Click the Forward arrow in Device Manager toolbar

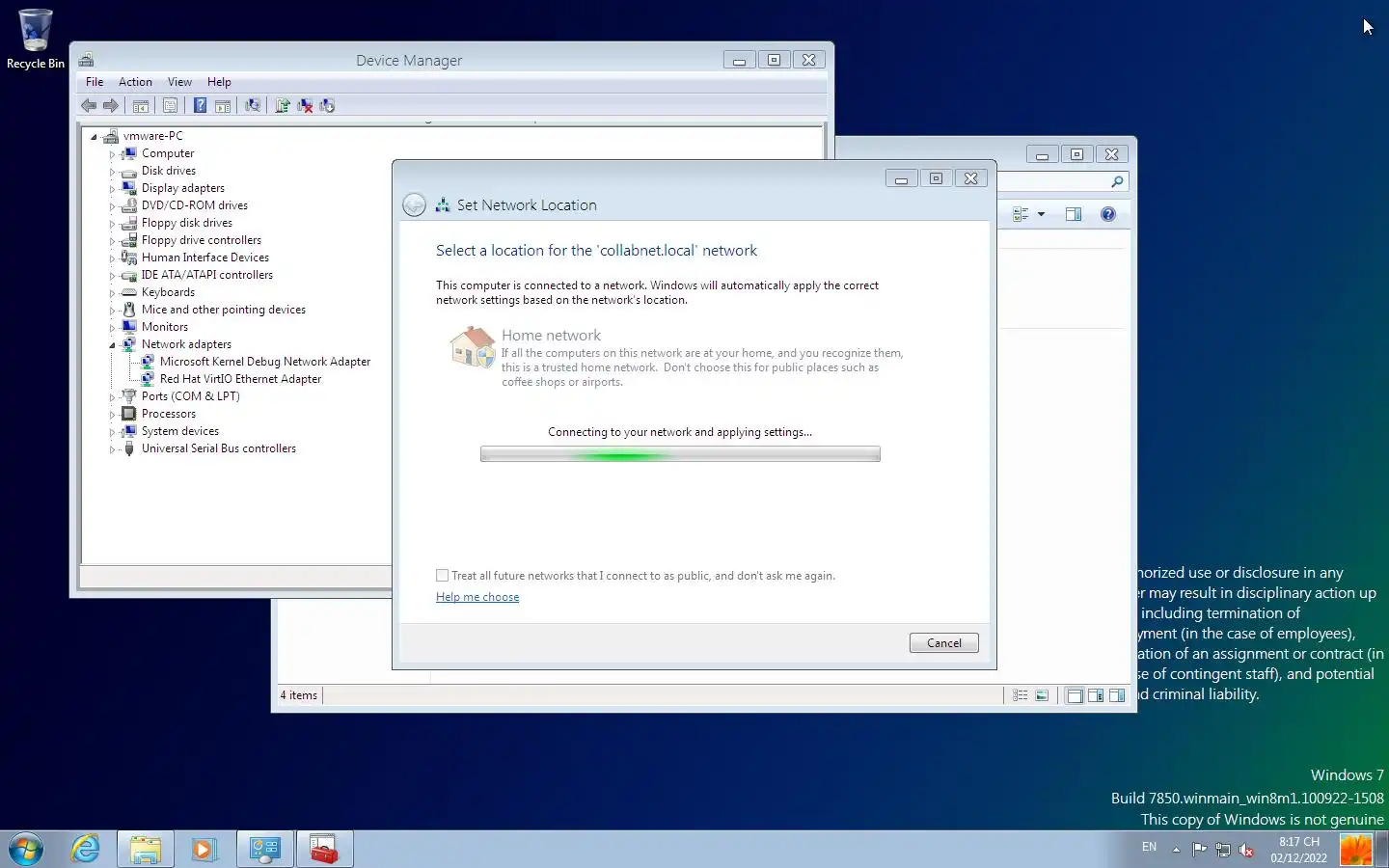click(111, 106)
